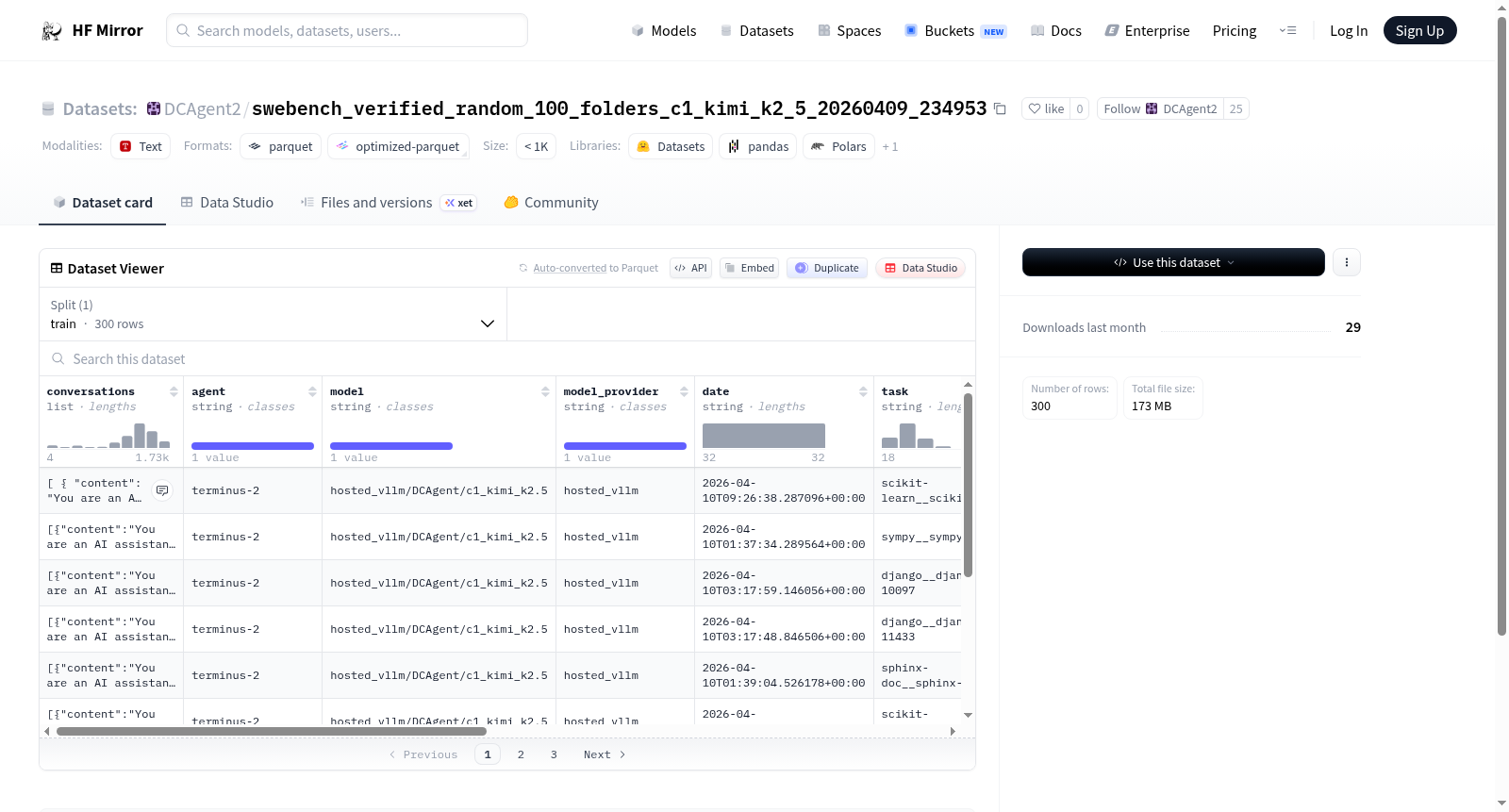Open the Community tab
The height and width of the screenshot is (812, 1509).
point(551,203)
